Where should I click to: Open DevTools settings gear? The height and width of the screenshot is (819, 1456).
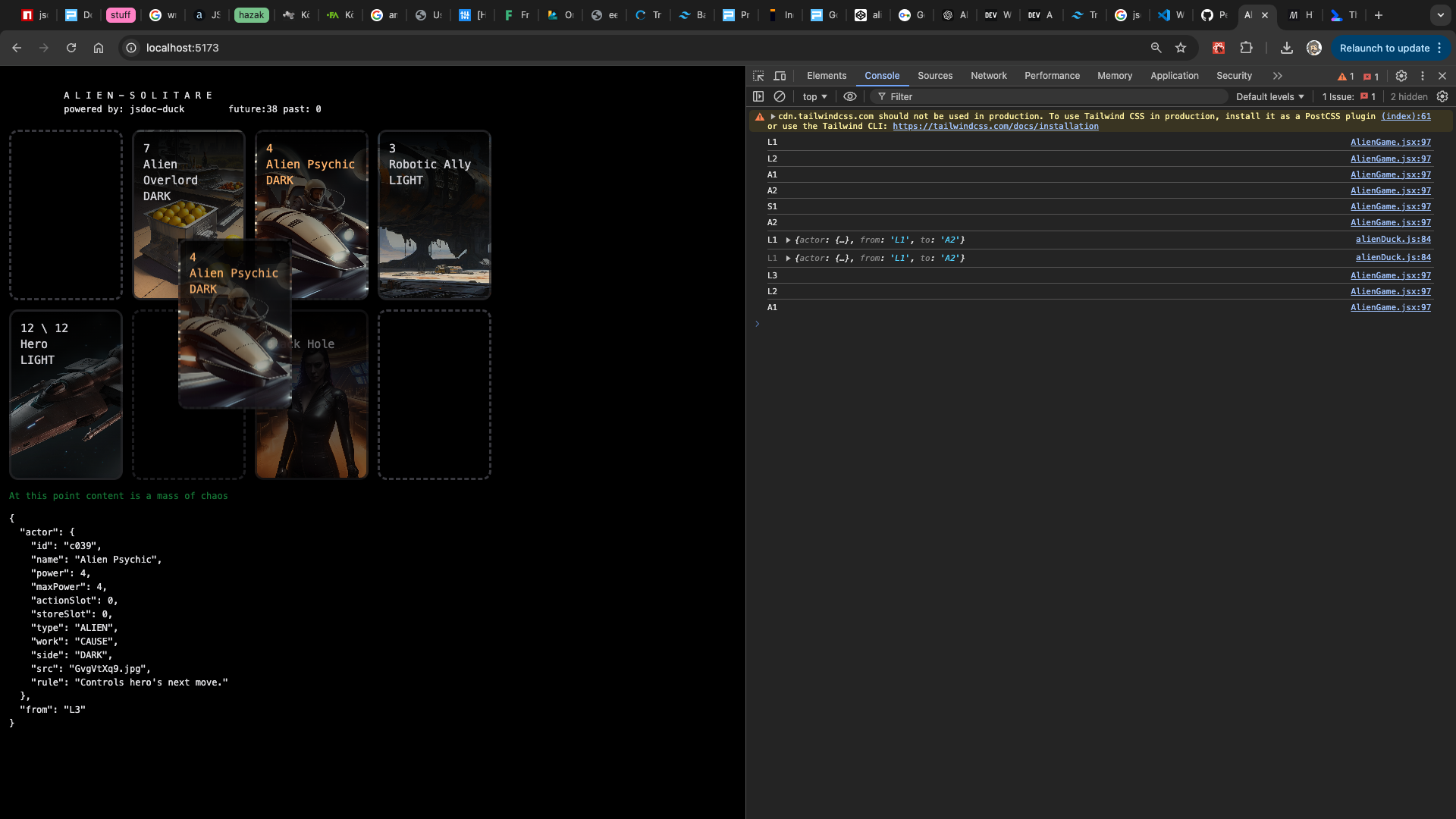tap(1401, 76)
